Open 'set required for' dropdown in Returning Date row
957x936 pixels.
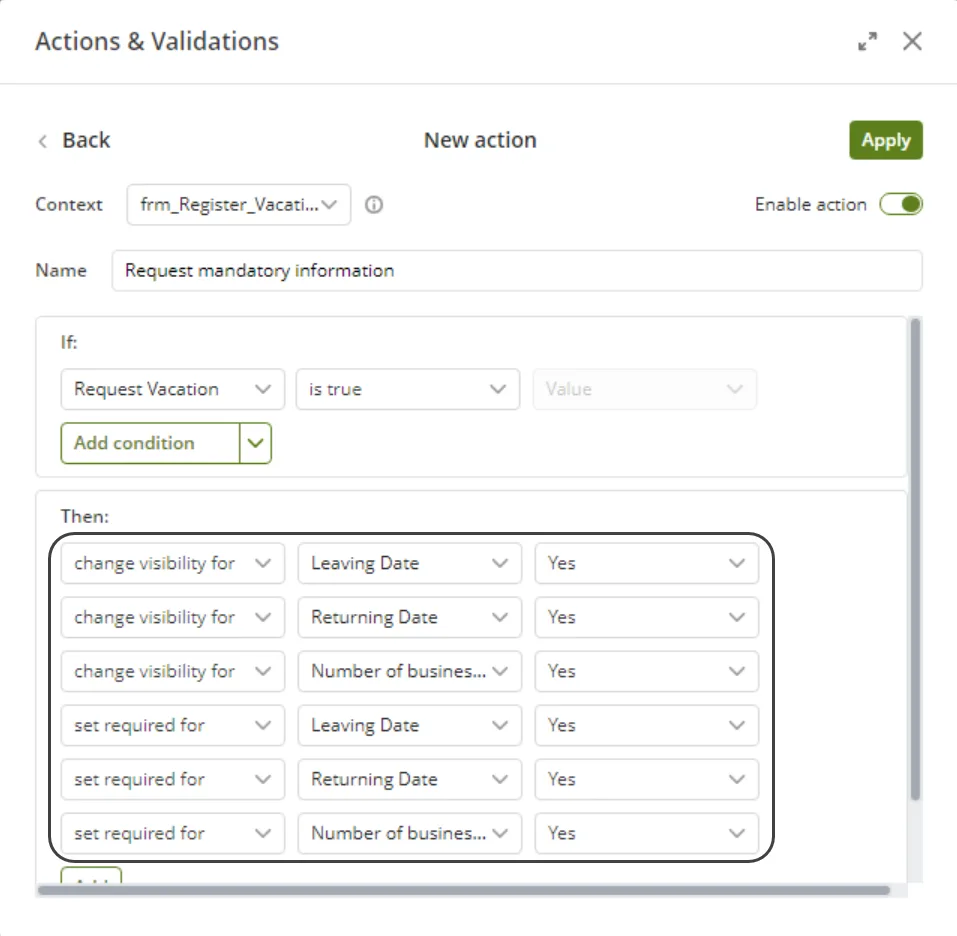(173, 779)
